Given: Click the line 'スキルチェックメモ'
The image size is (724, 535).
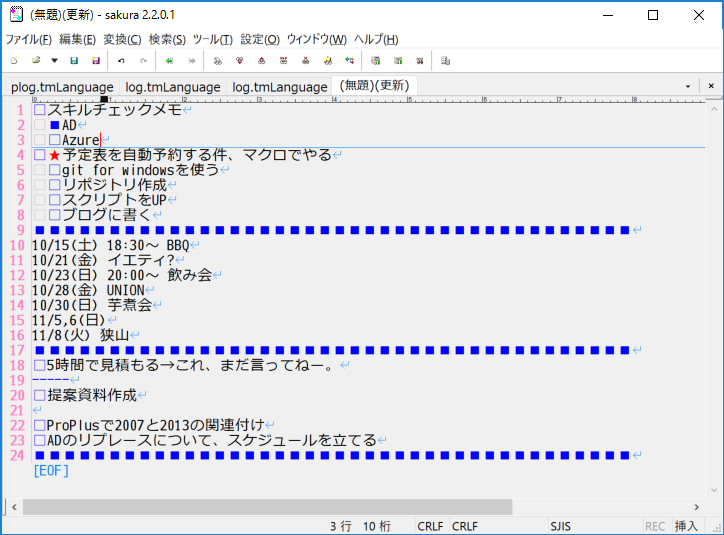Looking at the screenshot, I should (114, 110).
